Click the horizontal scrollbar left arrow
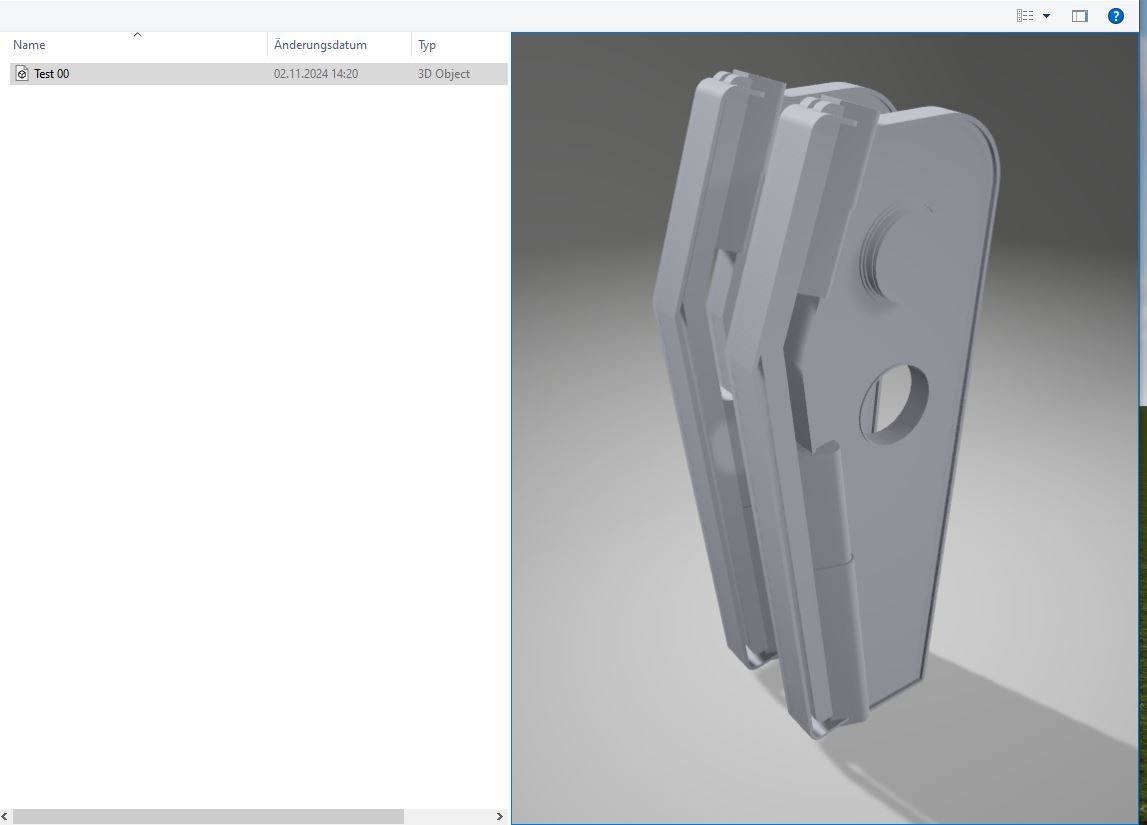The image size is (1147, 825). click(x=4, y=816)
